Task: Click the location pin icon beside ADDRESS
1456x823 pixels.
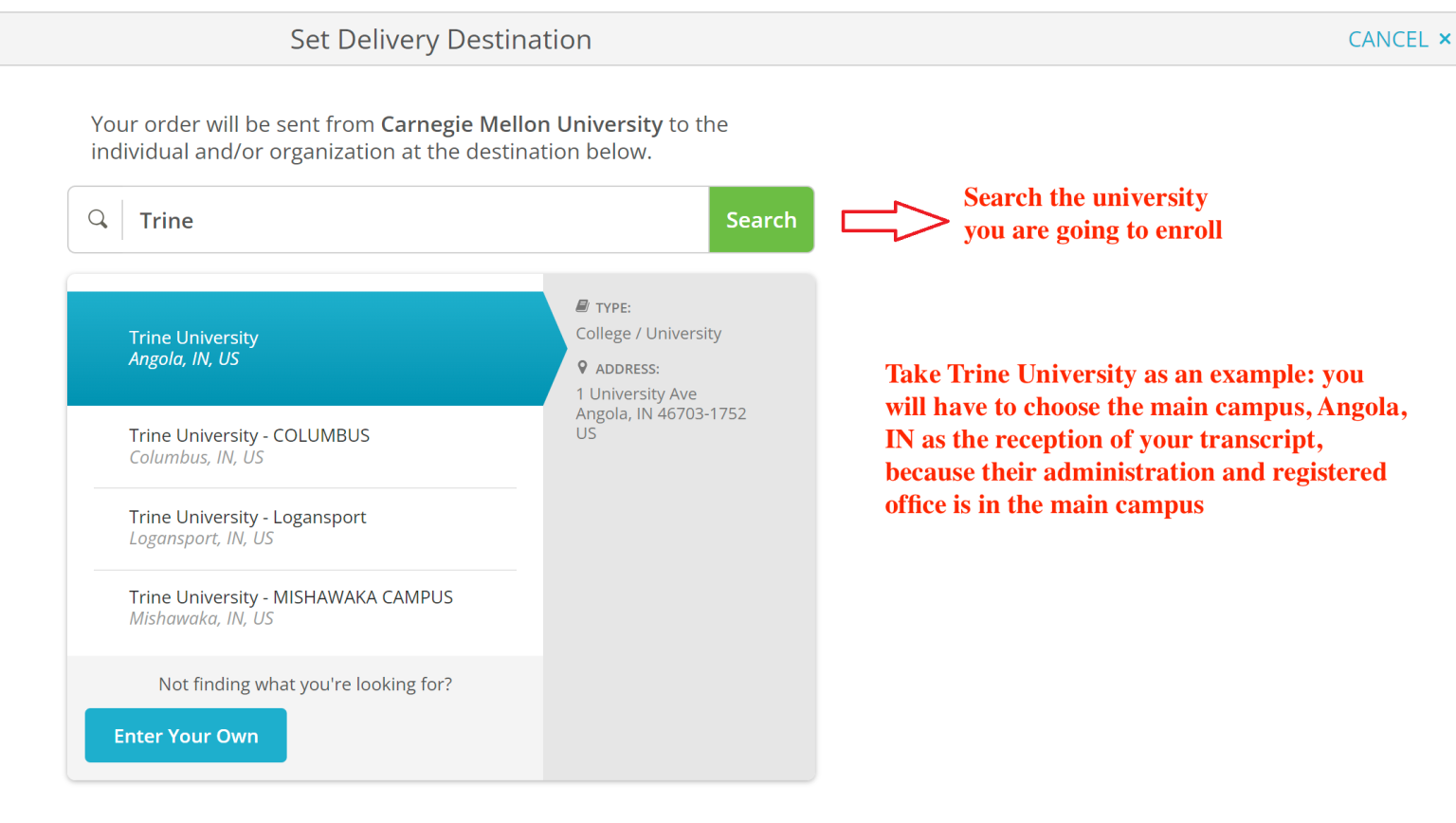Action: 581,367
